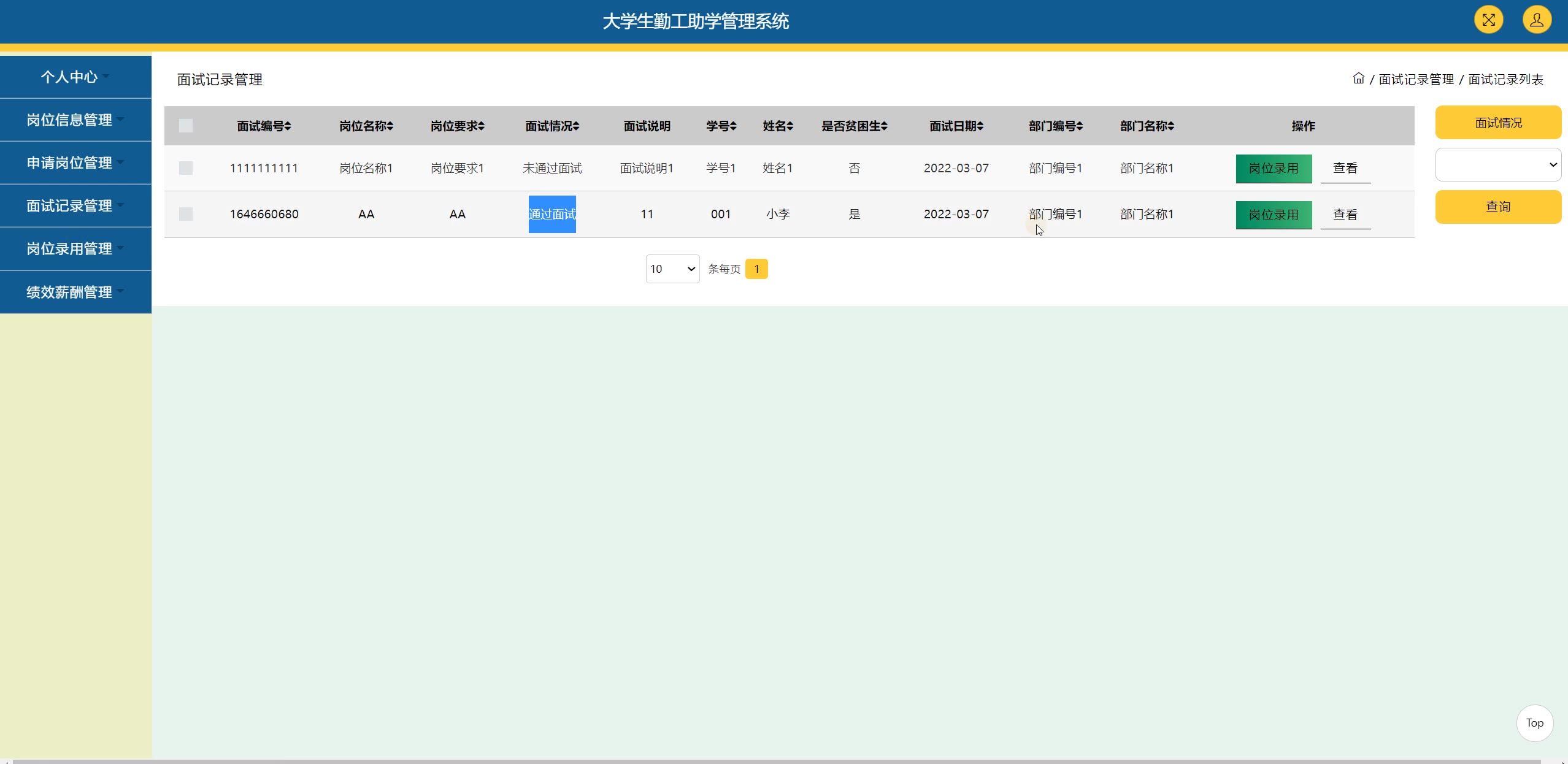Open the user profile icon menu

point(1537,20)
